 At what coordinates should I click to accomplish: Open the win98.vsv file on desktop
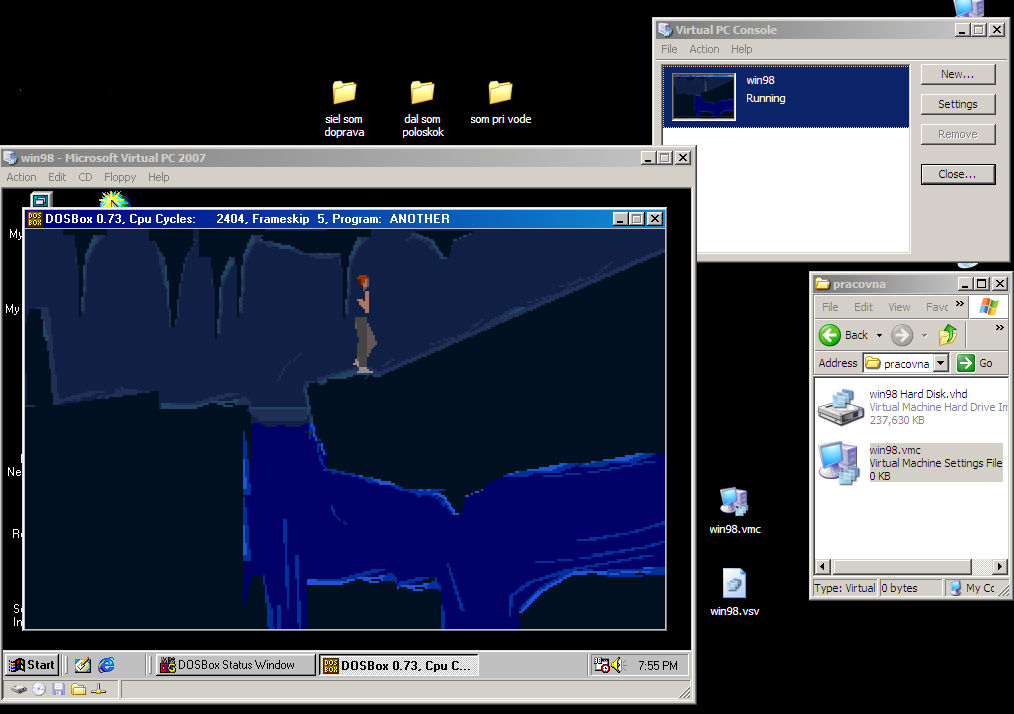(x=734, y=584)
